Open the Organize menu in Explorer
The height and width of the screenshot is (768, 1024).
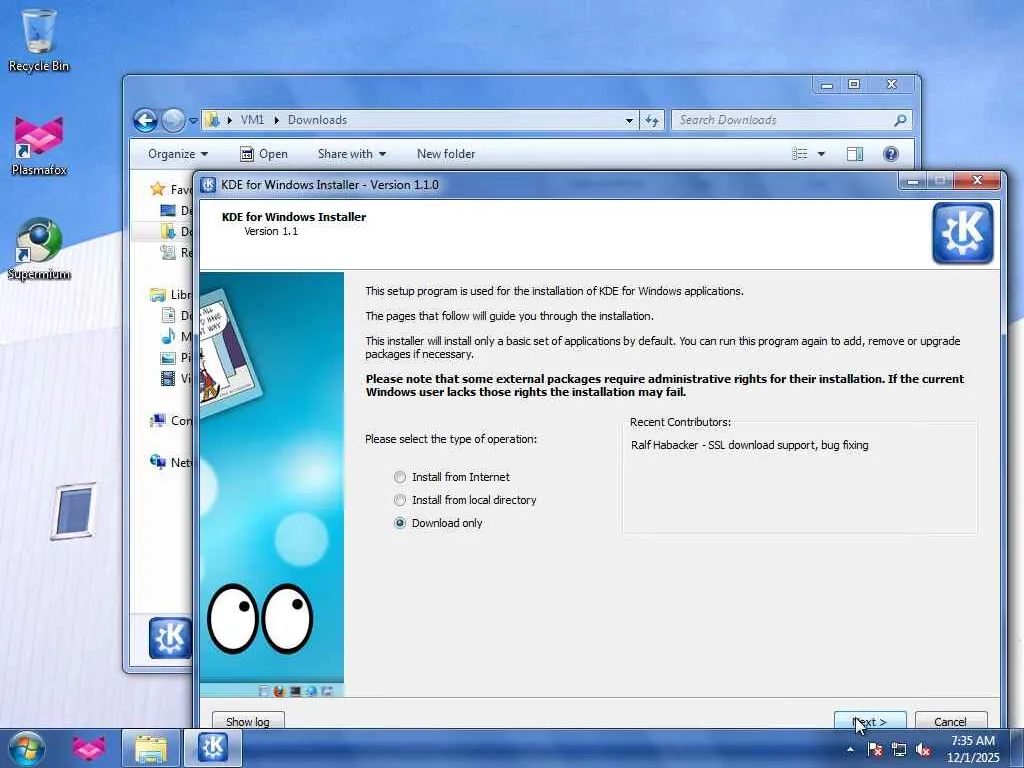178,154
